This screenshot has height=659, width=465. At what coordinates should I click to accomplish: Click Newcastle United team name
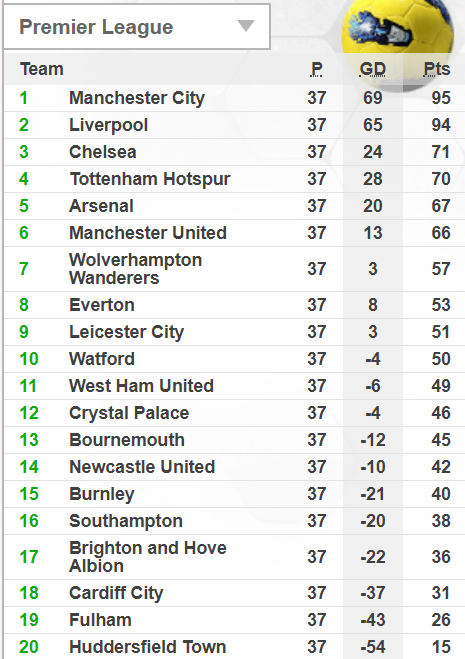click(142, 467)
